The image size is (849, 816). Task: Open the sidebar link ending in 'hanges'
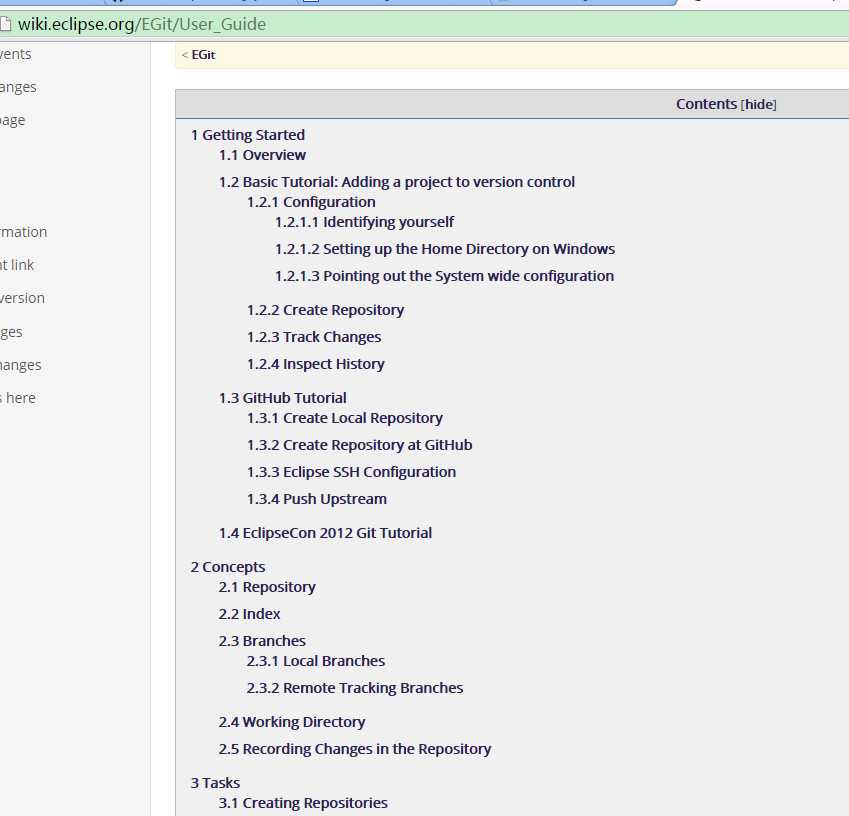pos(21,365)
